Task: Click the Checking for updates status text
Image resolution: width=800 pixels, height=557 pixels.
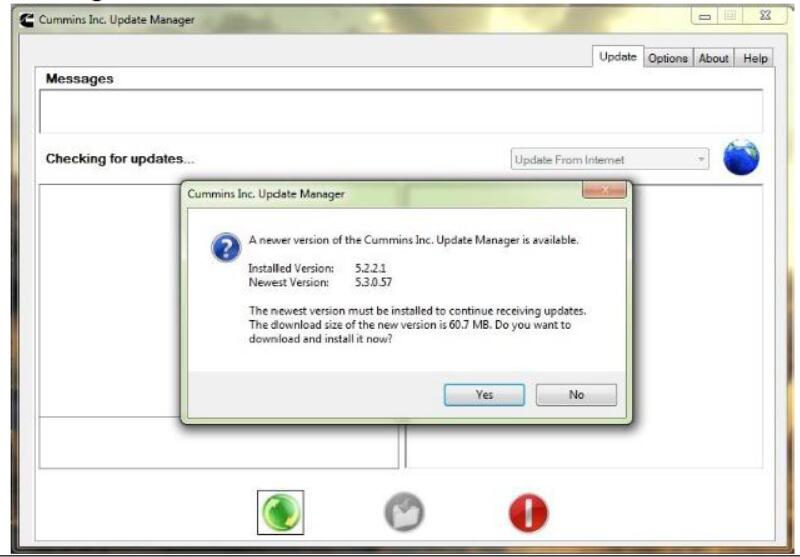Action: pyautogui.click(x=120, y=159)
